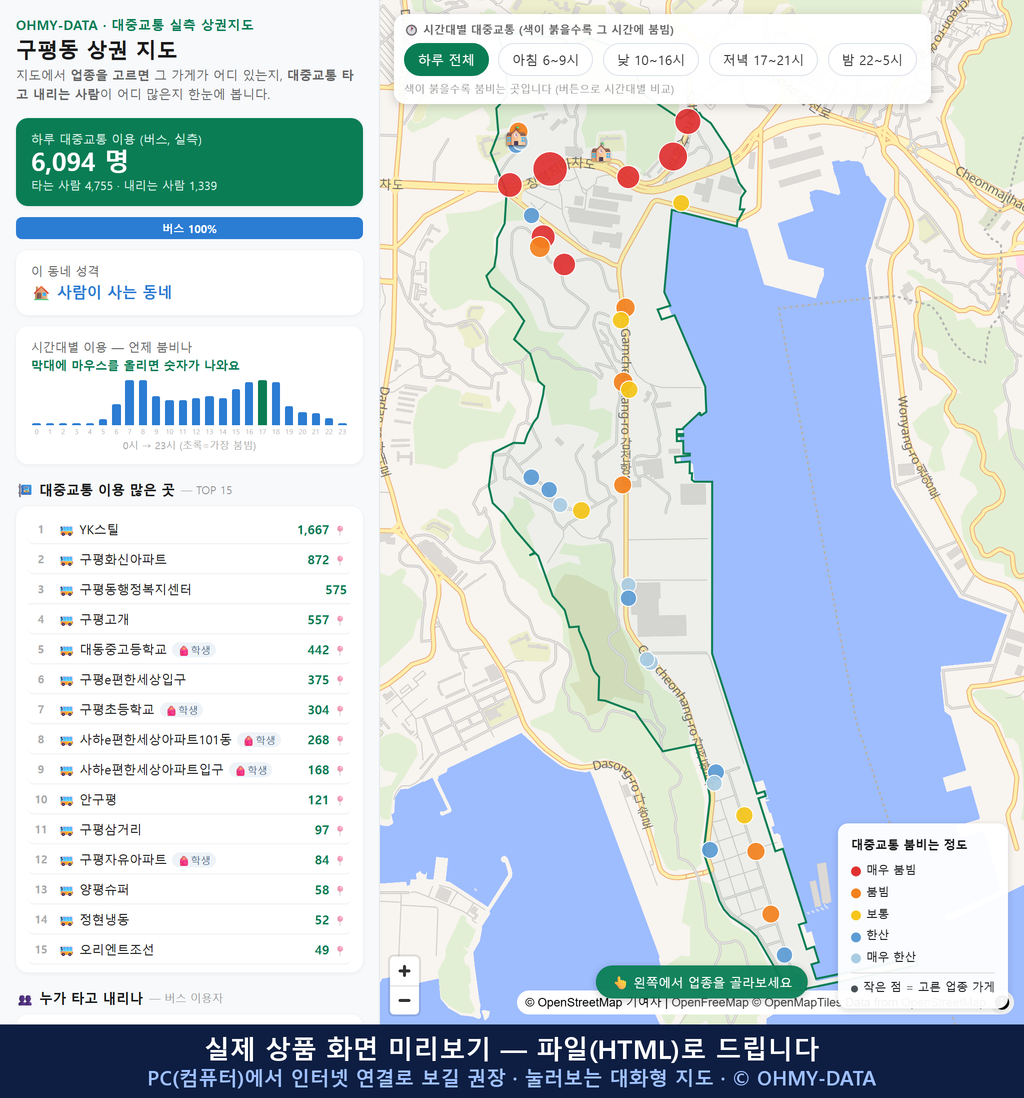Click the pin icon in the 구평e편한세상입구 row
The image size is (1024, 1098).
click(340, 680)
